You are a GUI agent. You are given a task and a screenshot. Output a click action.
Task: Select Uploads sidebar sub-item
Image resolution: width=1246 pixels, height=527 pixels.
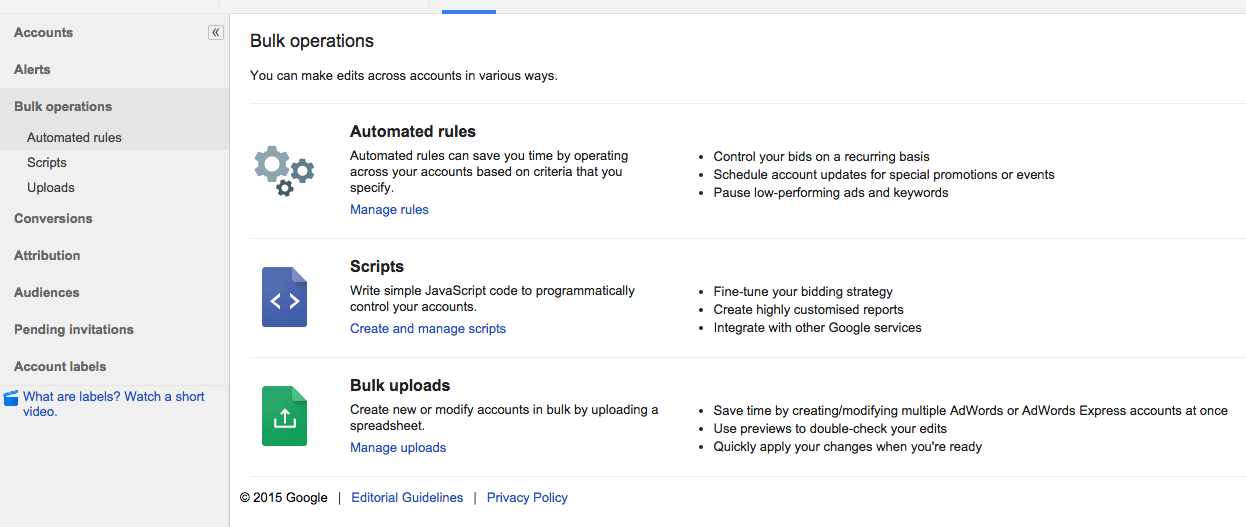pos(51,187)
